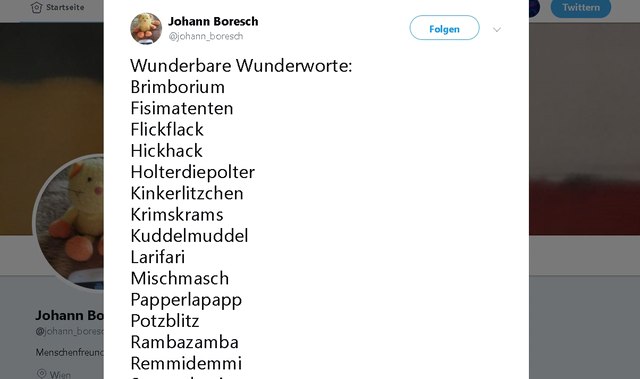Open the Startseite menu item
640x379 pixels.
(x=58, y=7)
